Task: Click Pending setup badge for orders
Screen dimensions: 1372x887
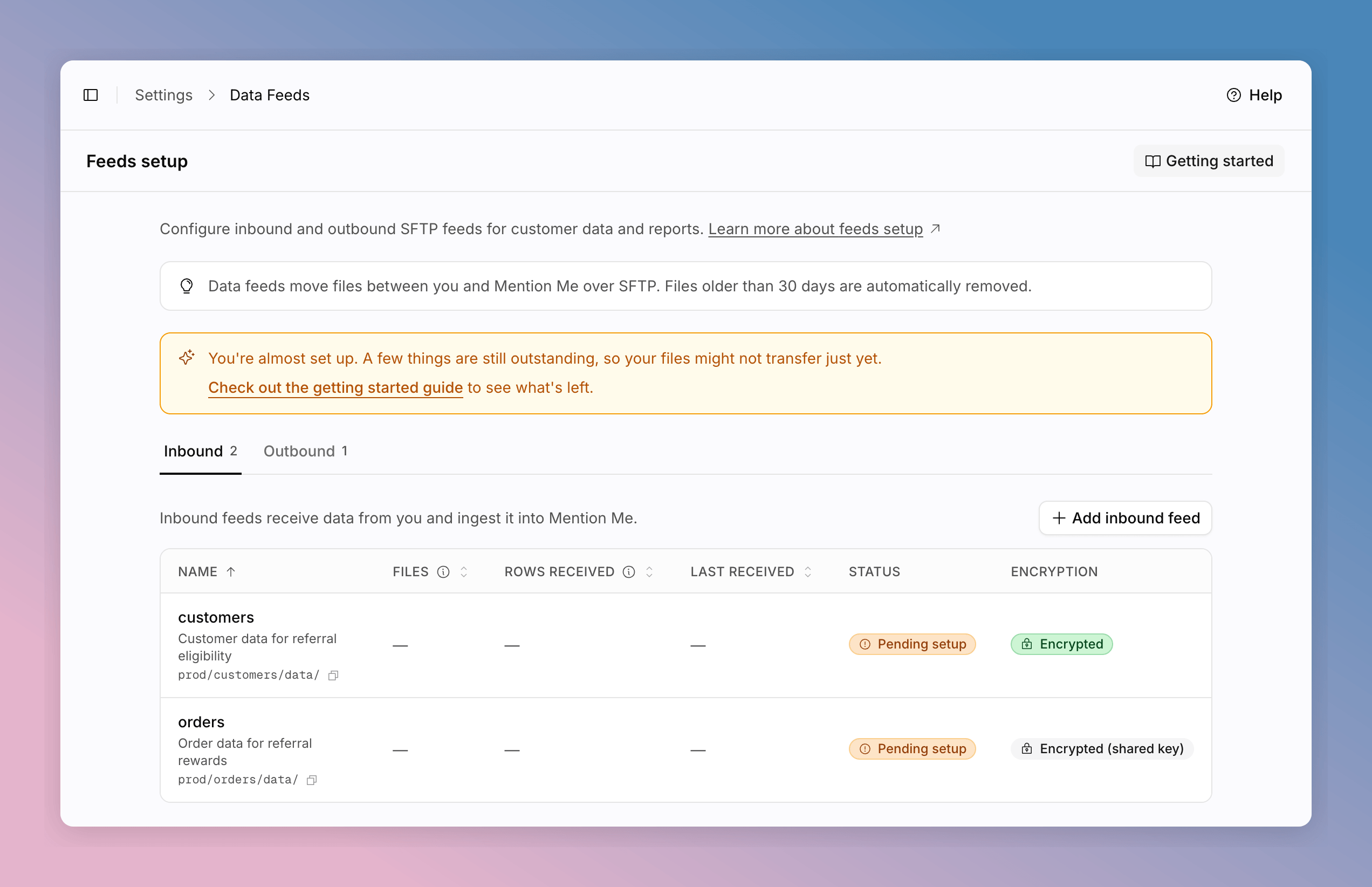Action: (x=912, y=749)
